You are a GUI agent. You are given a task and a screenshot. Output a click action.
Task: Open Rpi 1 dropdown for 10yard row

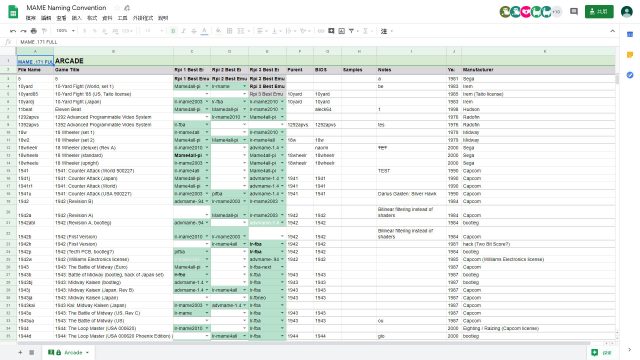[x=207, y=87]
